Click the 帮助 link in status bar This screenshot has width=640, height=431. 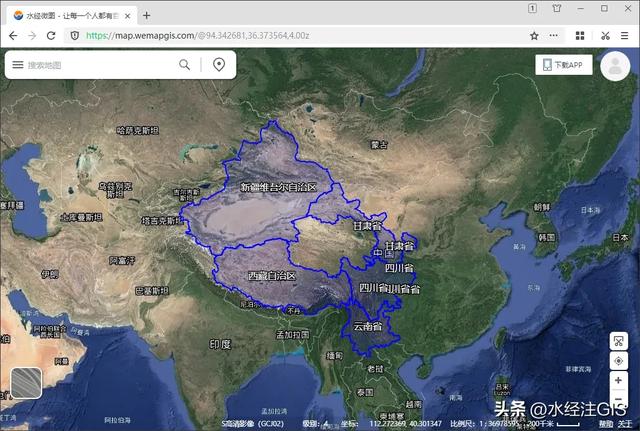606,424
